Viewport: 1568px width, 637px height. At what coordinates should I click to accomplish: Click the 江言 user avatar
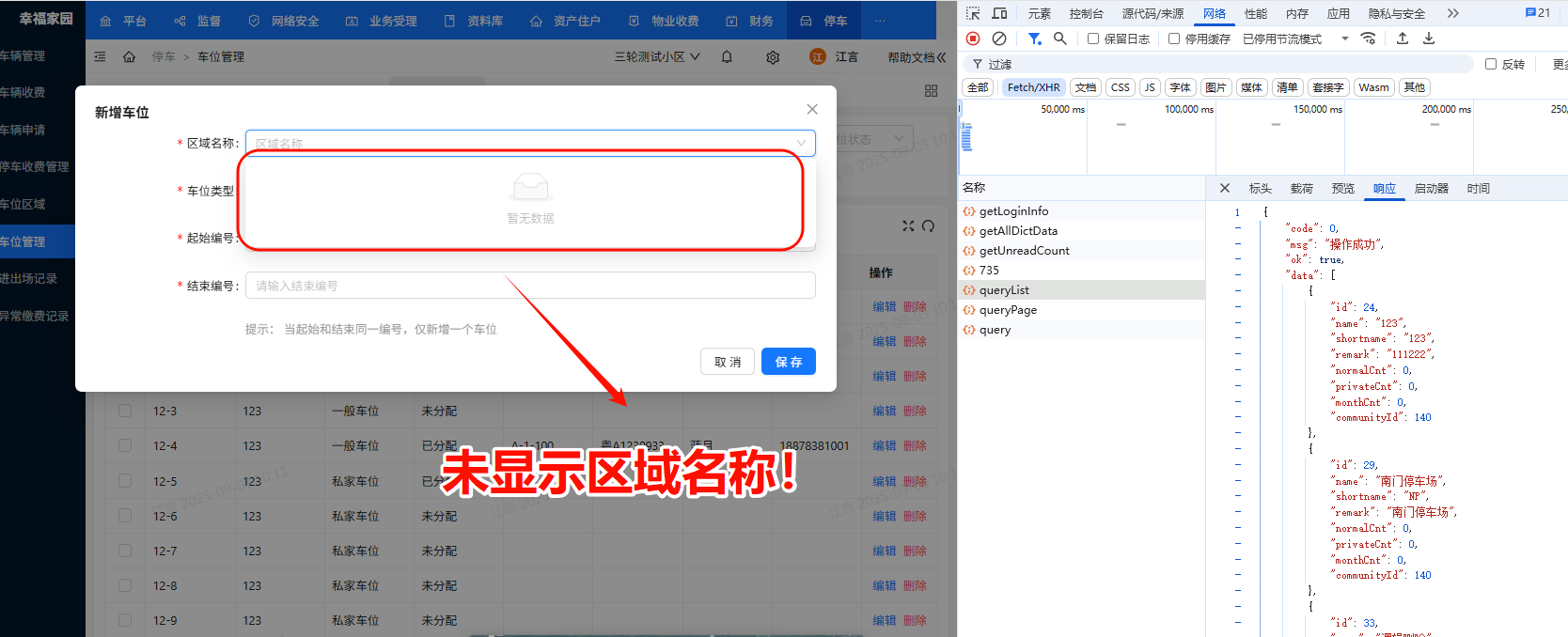coord(818,57)
